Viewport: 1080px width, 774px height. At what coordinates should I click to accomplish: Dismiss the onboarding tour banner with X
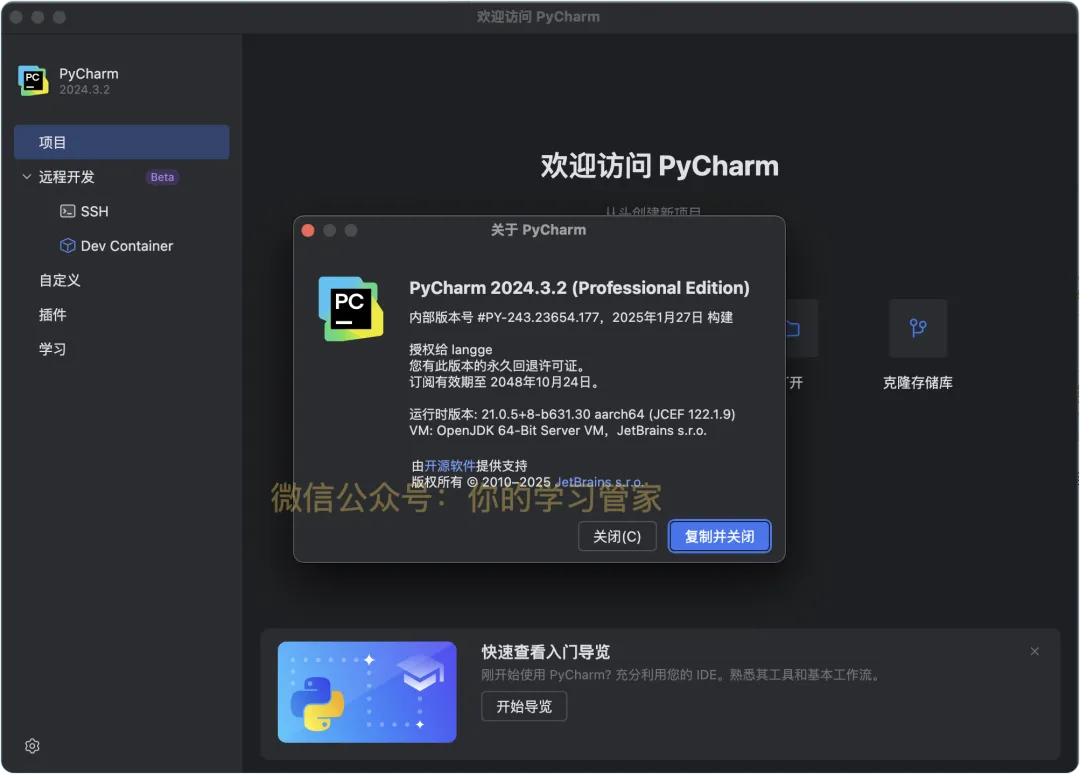(1034, 651)
